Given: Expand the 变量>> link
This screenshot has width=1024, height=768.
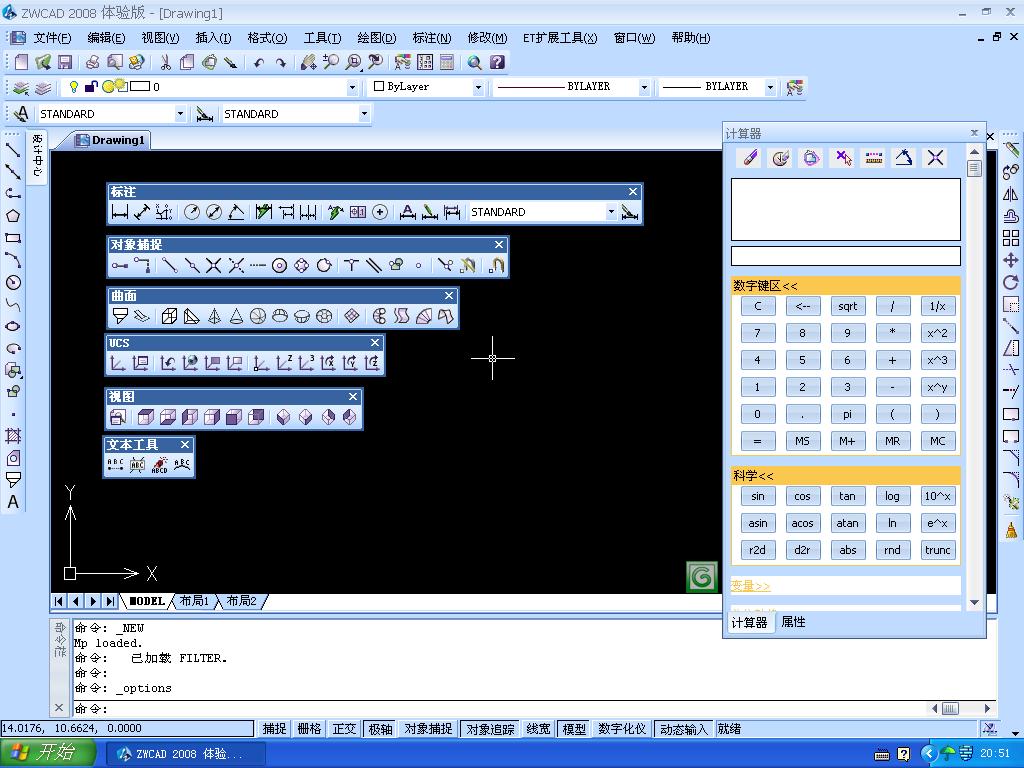Looking at the screenshot, I should pos(750,586).
